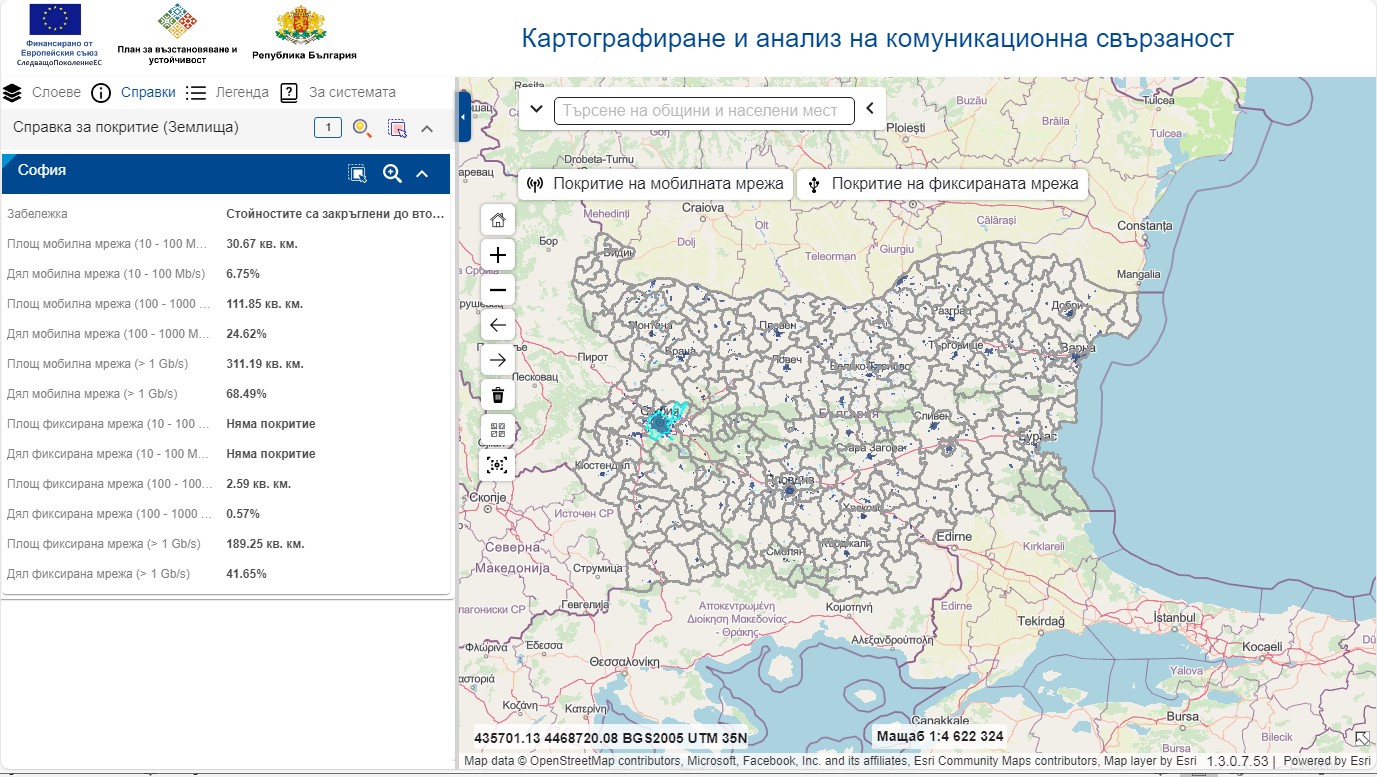The height and width of the screenshot is (777, 1377).
Task: Click the value 6.75%
Action: pyautogui.click(x=243, y=274)
